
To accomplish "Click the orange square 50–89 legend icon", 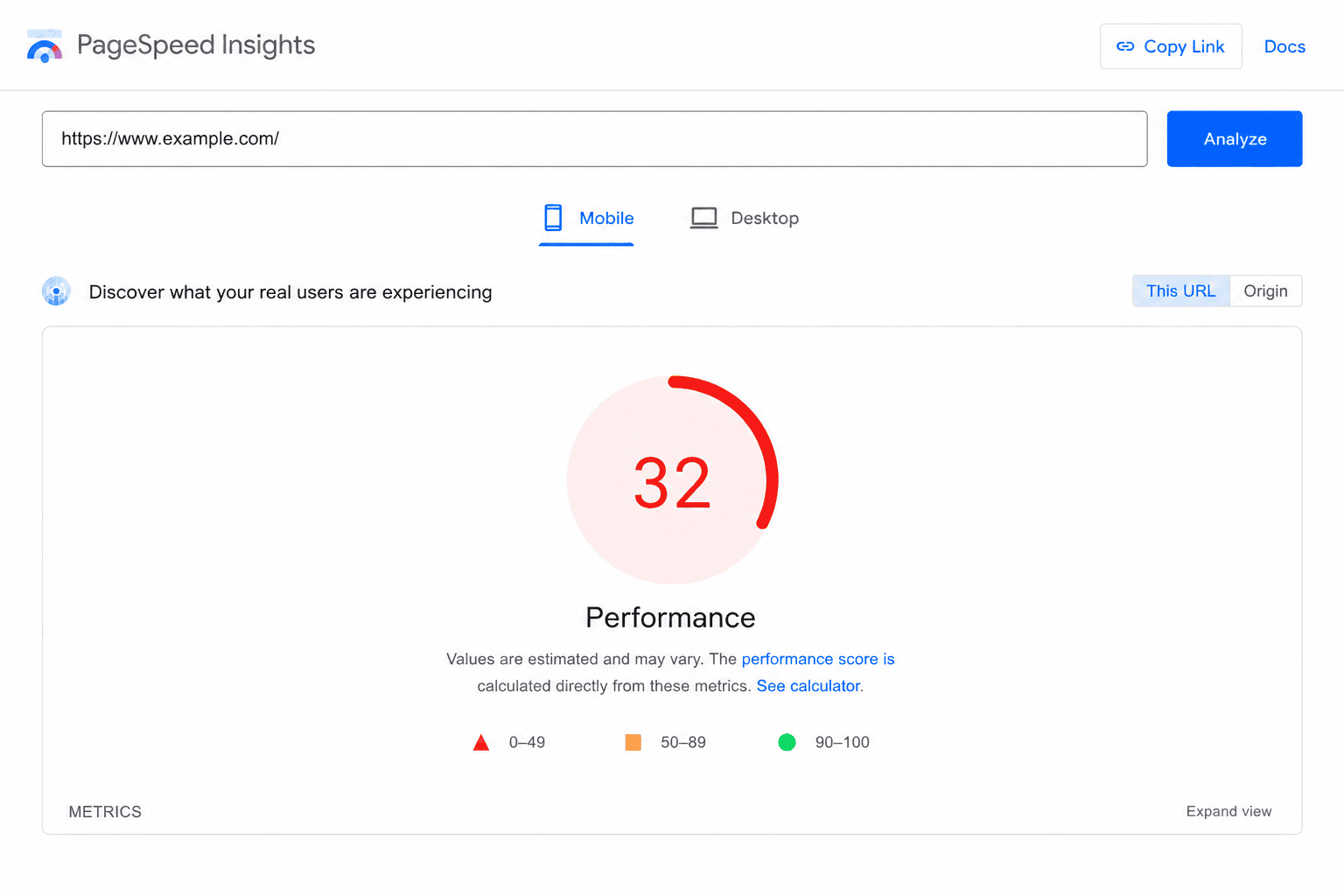I will [x=633, y=743].
